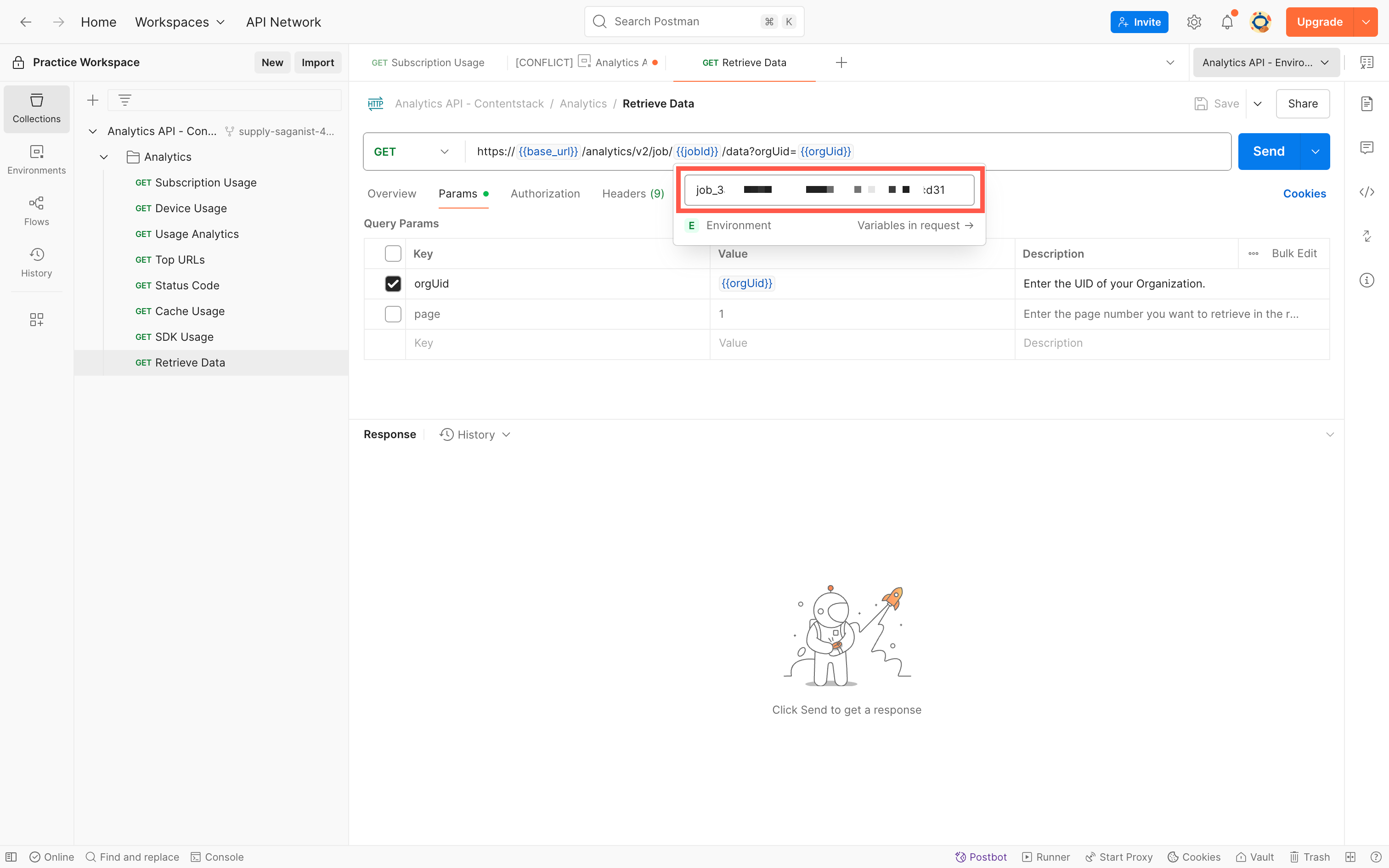1389x868 pixels.
Task: Open the documentation icon in right sidebar
Action: 1366,104
